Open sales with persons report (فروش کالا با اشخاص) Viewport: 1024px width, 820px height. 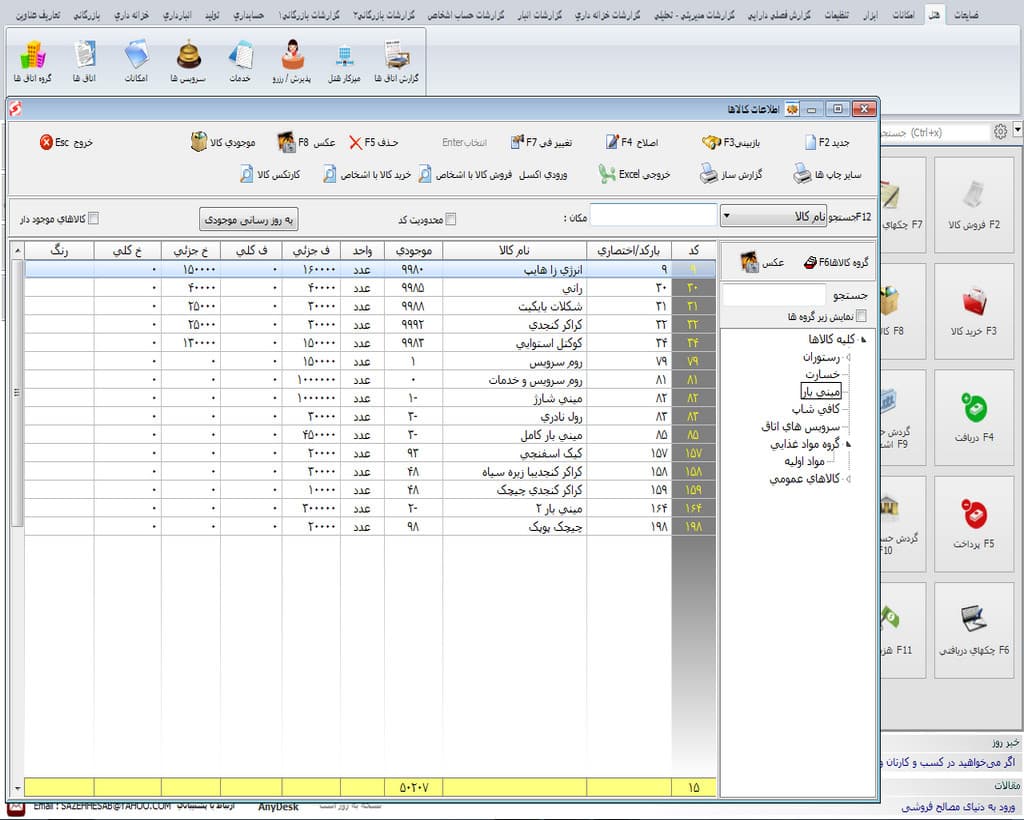465,175
